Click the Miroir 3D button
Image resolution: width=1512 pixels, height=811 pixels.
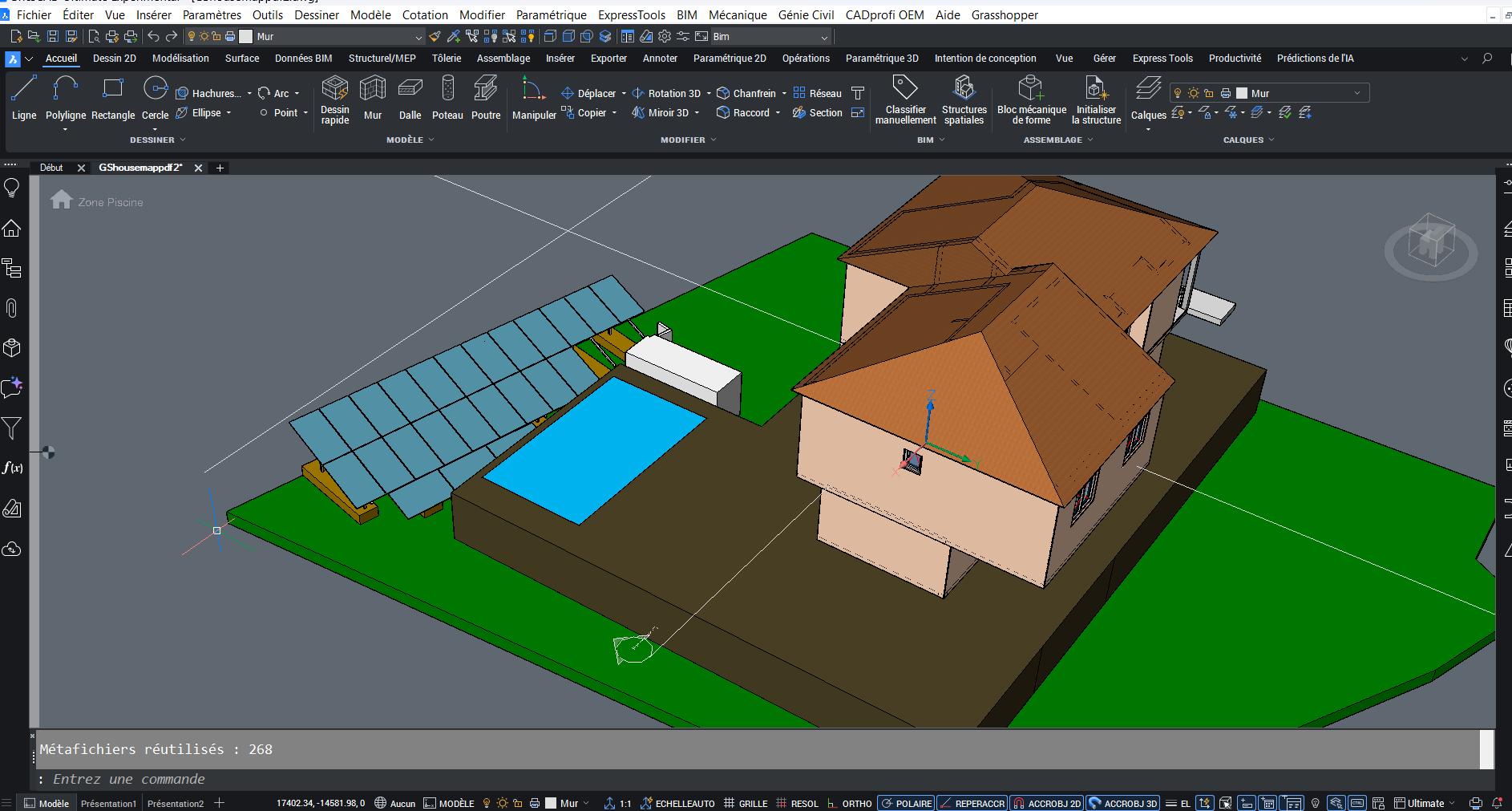[661, 113]
